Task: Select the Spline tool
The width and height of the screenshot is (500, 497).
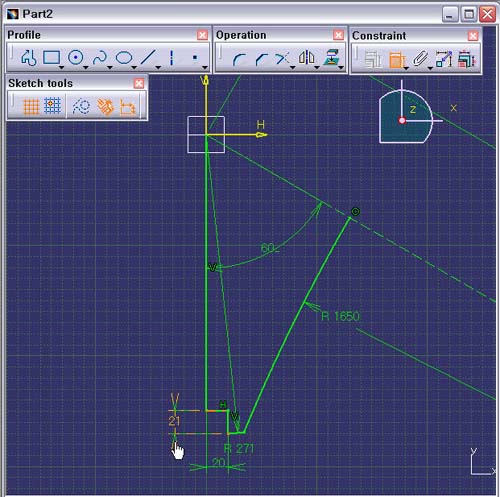Action: 100,58
